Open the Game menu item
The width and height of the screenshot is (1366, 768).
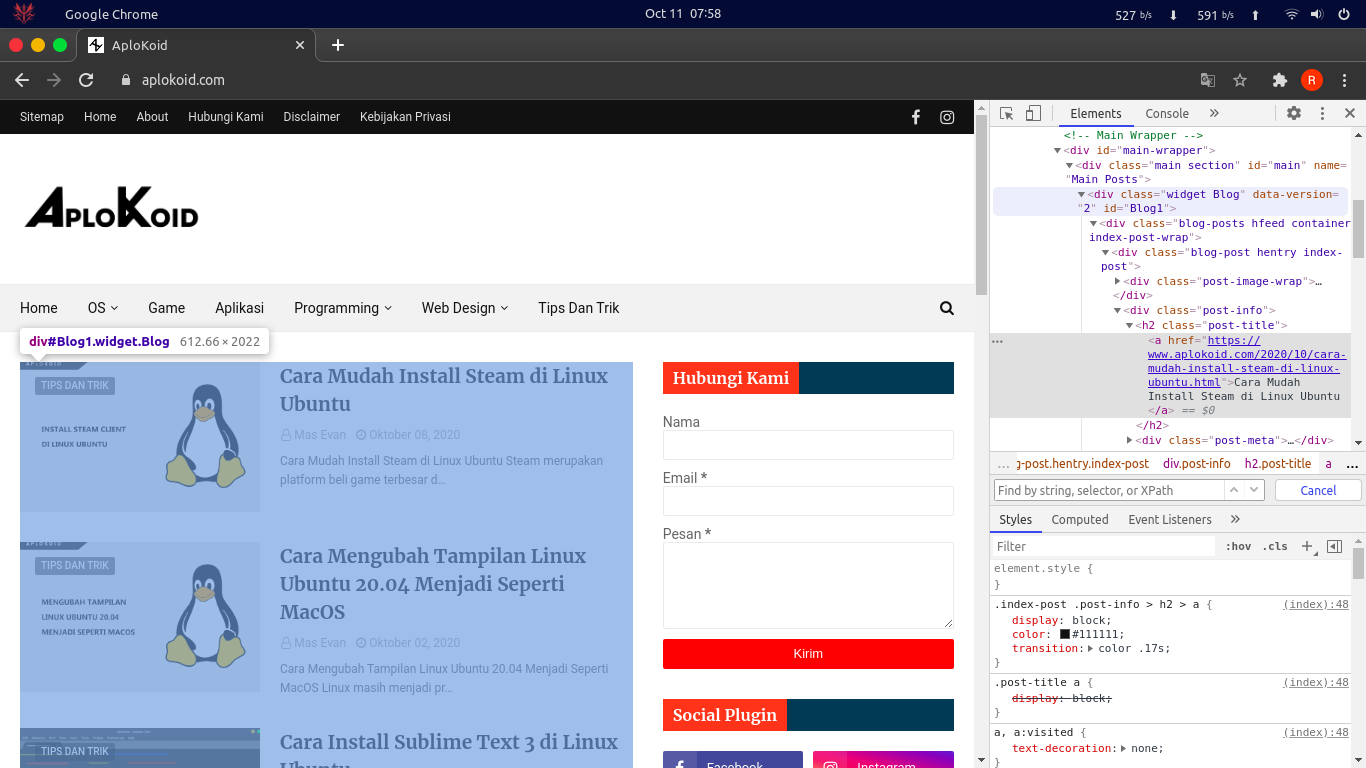coord(166,308)
